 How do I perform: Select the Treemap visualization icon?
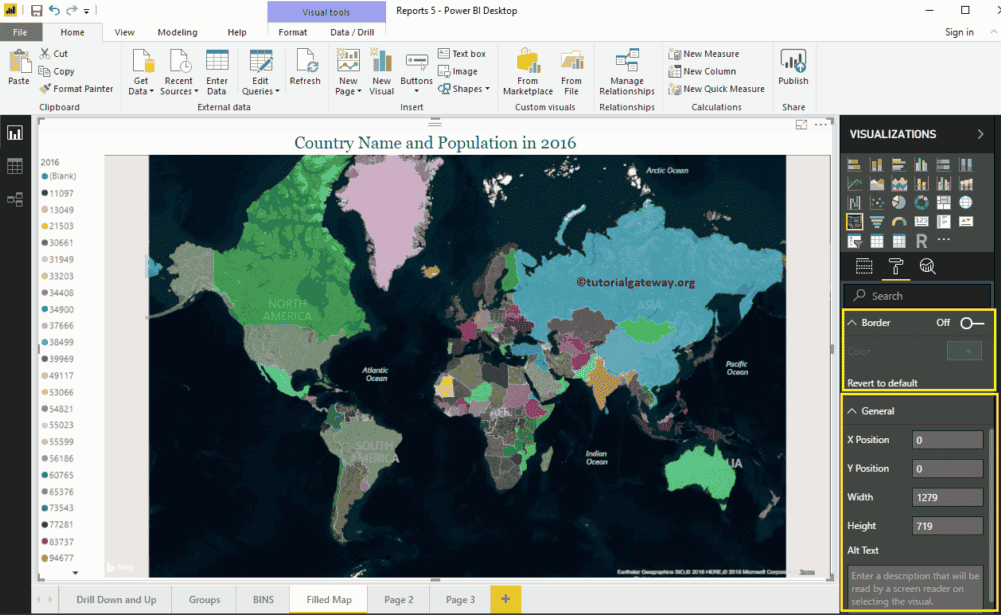click(x=943, y=202)
